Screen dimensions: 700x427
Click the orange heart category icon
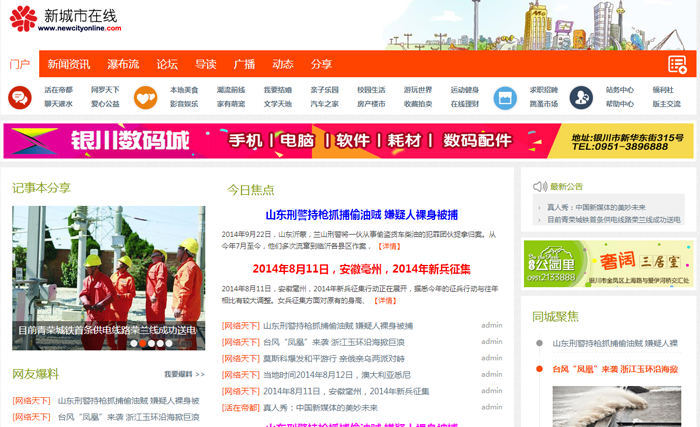pos(145,97)
